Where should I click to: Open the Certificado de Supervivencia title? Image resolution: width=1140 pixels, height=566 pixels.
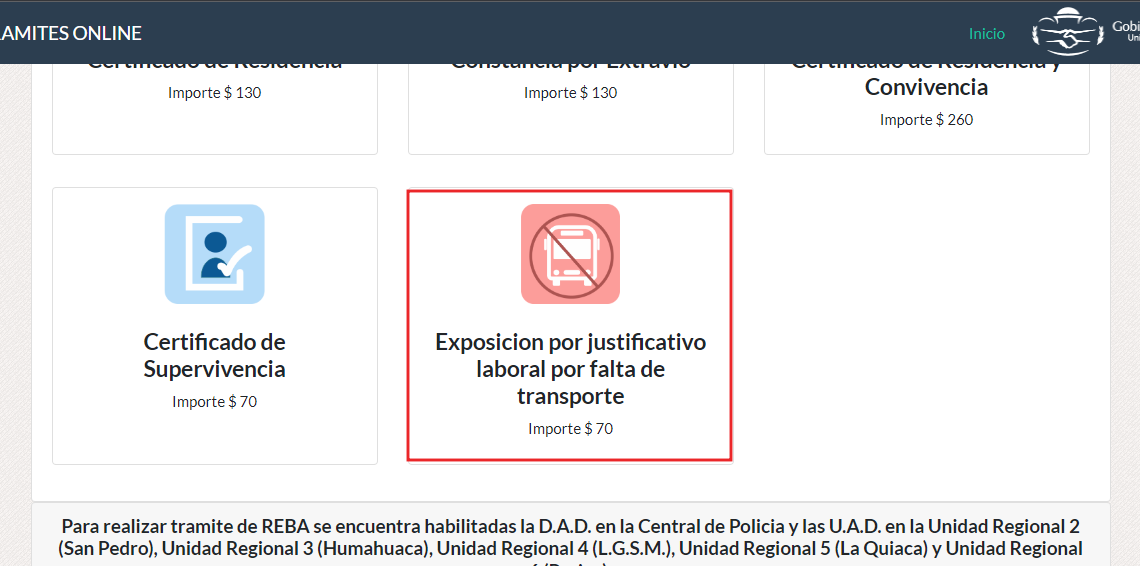point(214,356)
